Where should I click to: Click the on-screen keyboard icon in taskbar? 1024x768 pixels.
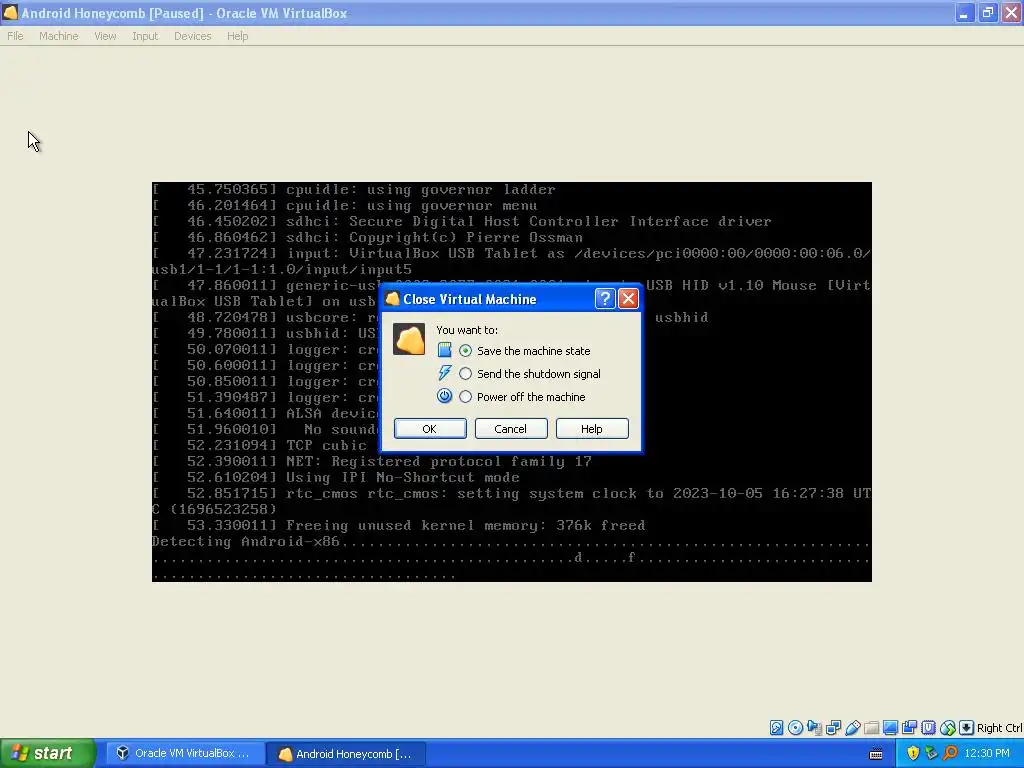(x=876, y=754)
